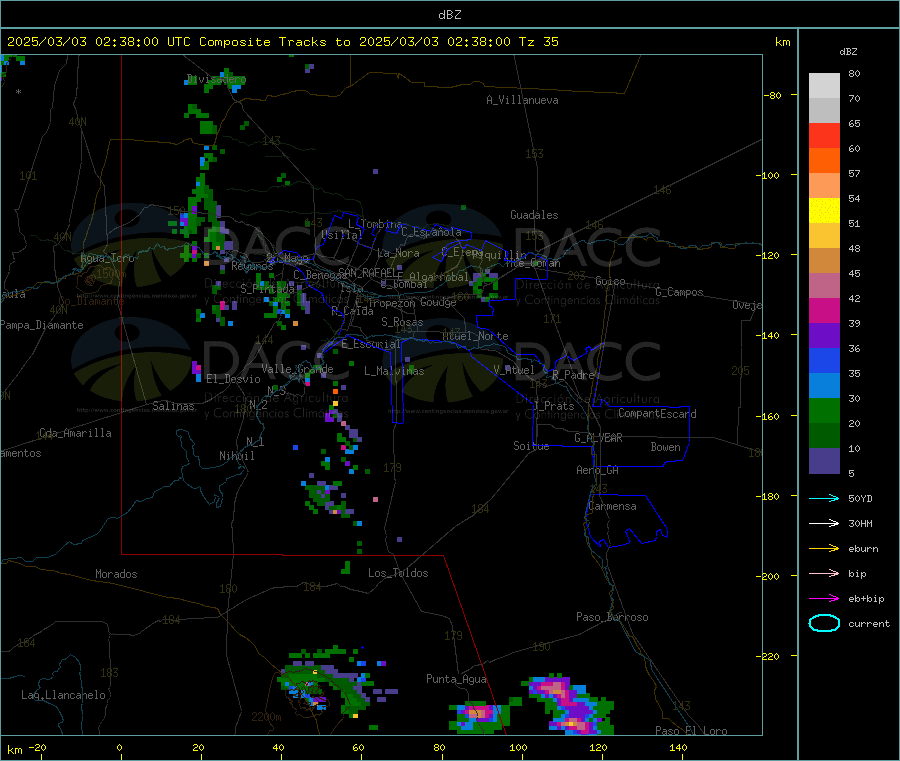Click the Paso_Barroso map label
900x761 pixels.
pos(612,617)
